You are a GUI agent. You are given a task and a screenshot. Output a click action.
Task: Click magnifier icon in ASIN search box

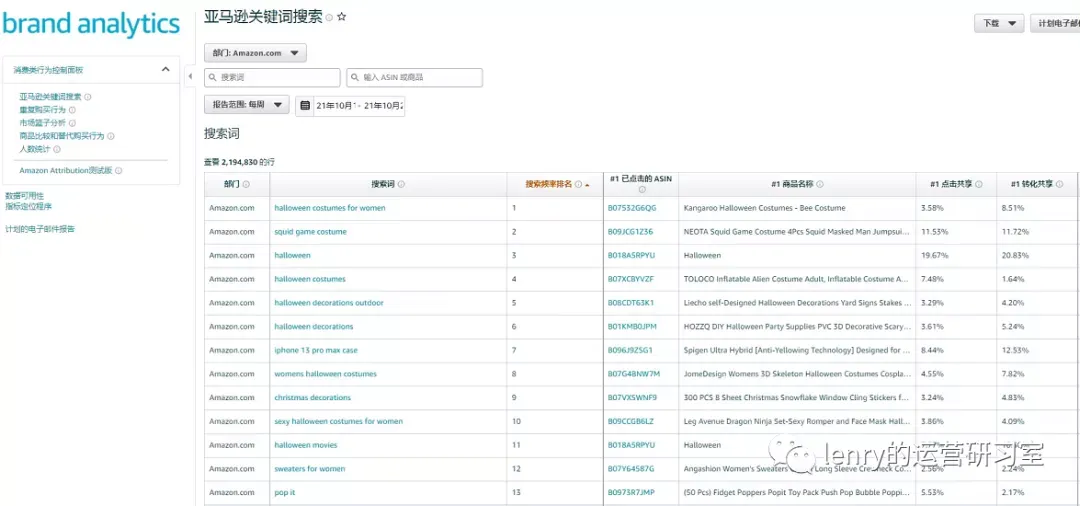(356, 78)
